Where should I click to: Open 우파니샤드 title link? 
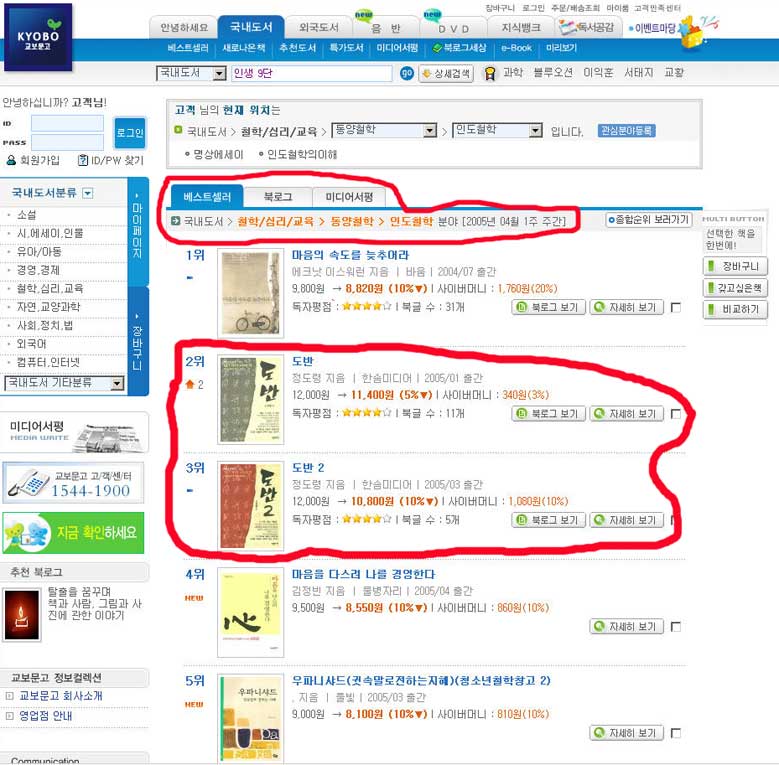(421, 681)
